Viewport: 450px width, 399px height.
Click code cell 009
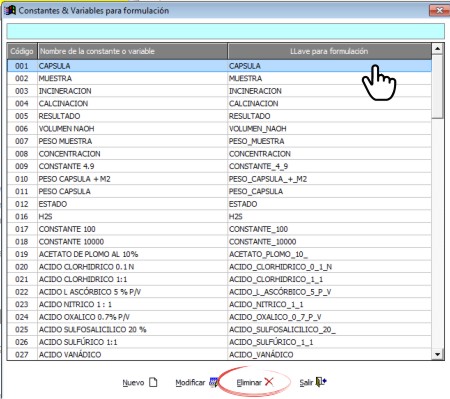tap(22, 166)
